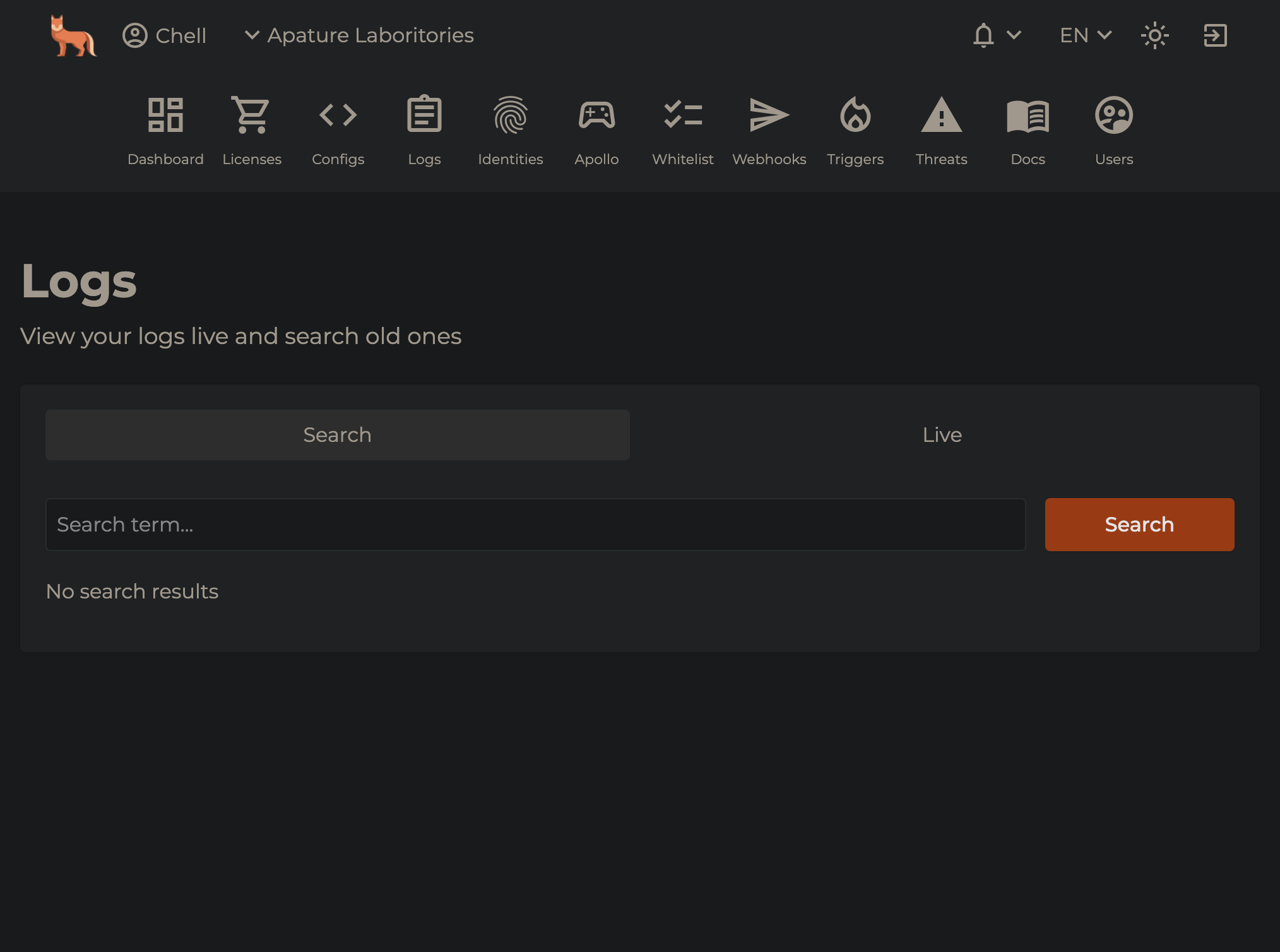The image size is (1280, 952).
Task: Navigate to the Dashboard section
Action: tap(166, 131)
